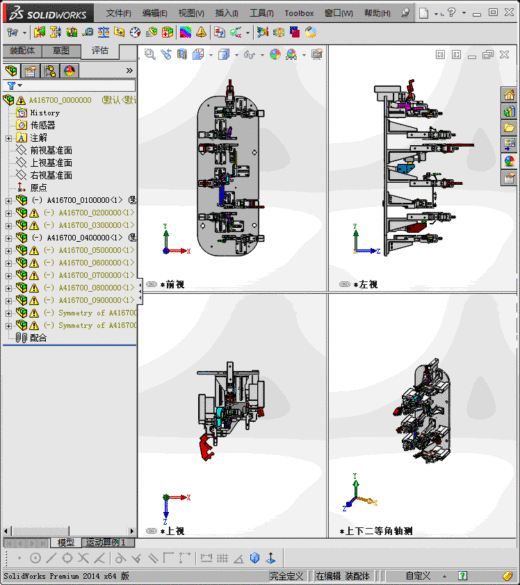Switch to the 草图 sketch tab
The image size is (520, 585).
[61, 51]
